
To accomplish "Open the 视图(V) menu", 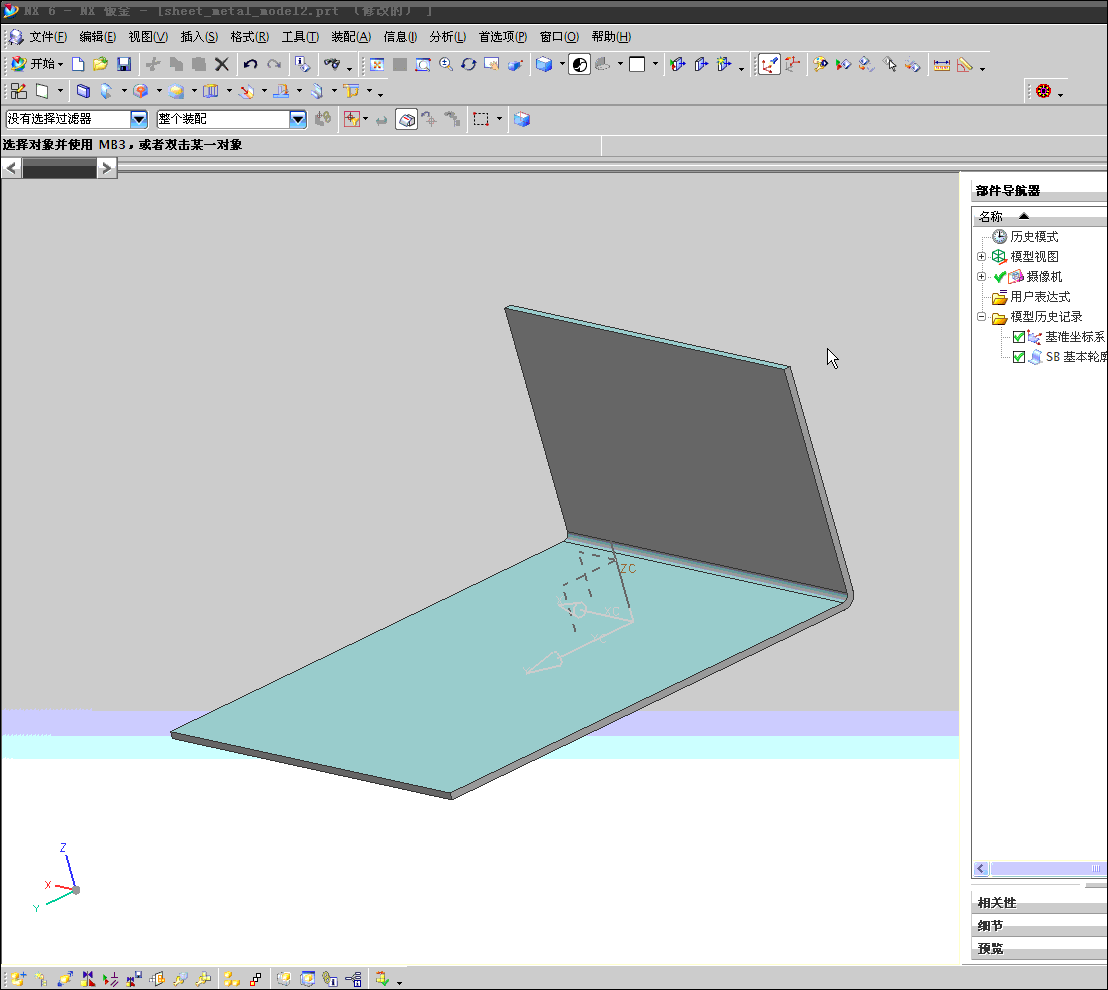I will (148, 37).
